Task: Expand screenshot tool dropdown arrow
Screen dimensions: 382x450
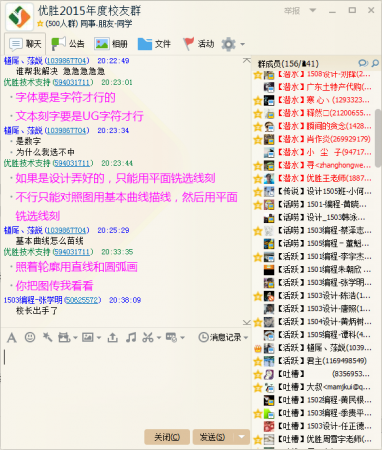Action: [x=159, y=338]
